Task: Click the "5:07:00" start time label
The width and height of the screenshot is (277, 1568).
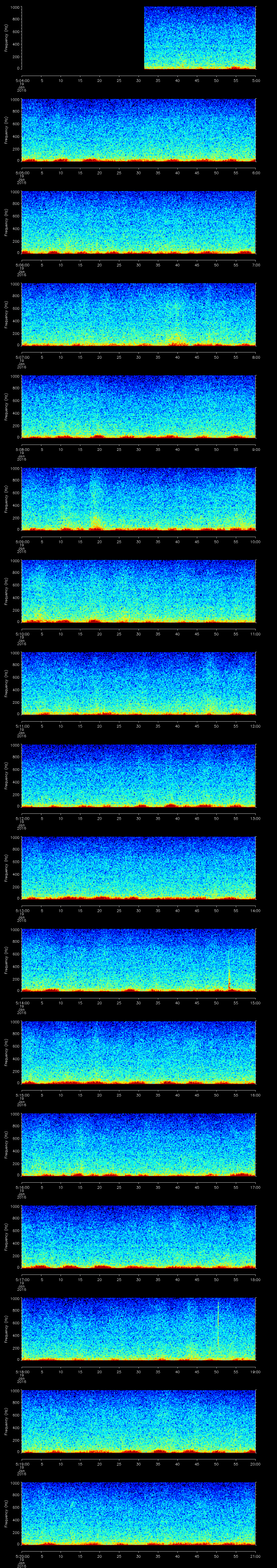Action: (x=22, y=357)
